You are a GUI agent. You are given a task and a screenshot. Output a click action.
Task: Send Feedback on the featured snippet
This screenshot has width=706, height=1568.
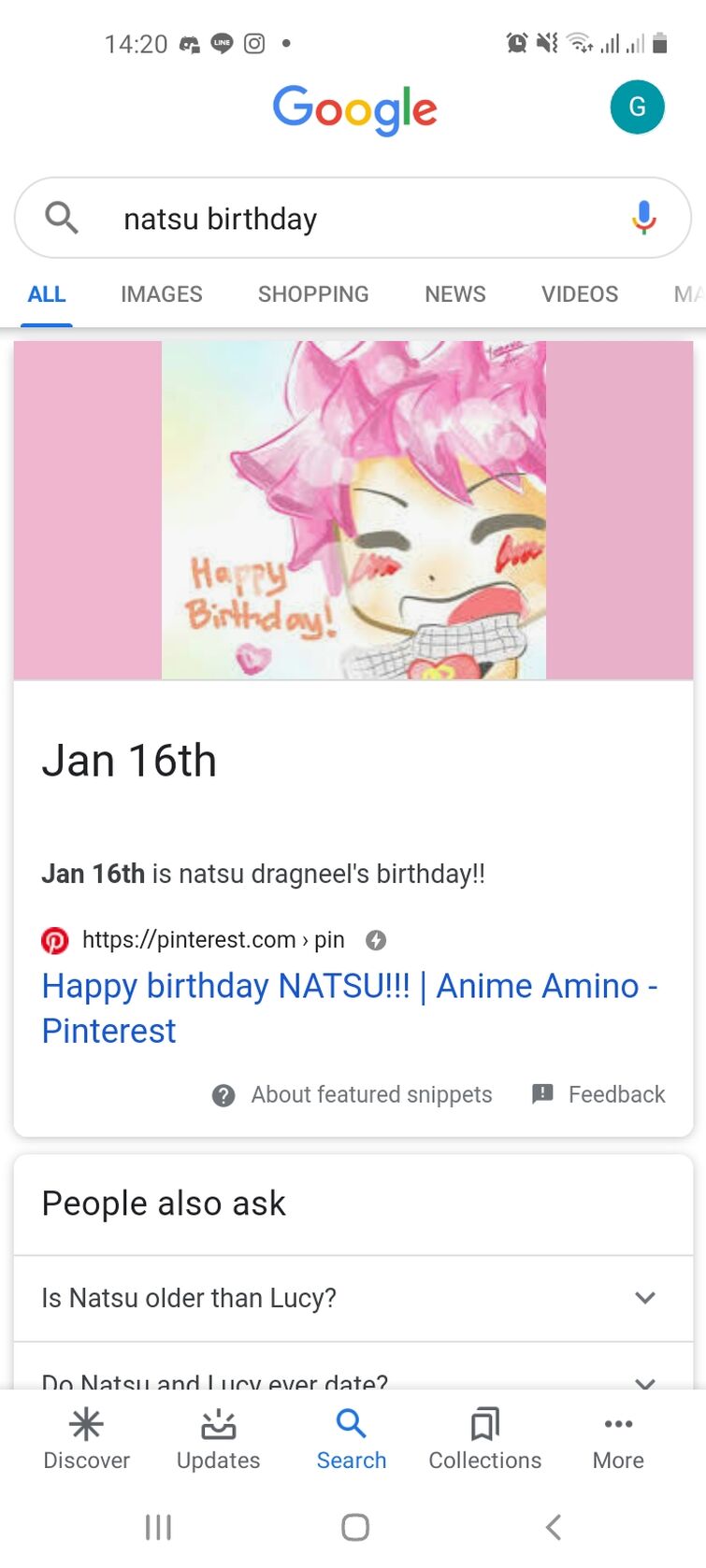598,1094
